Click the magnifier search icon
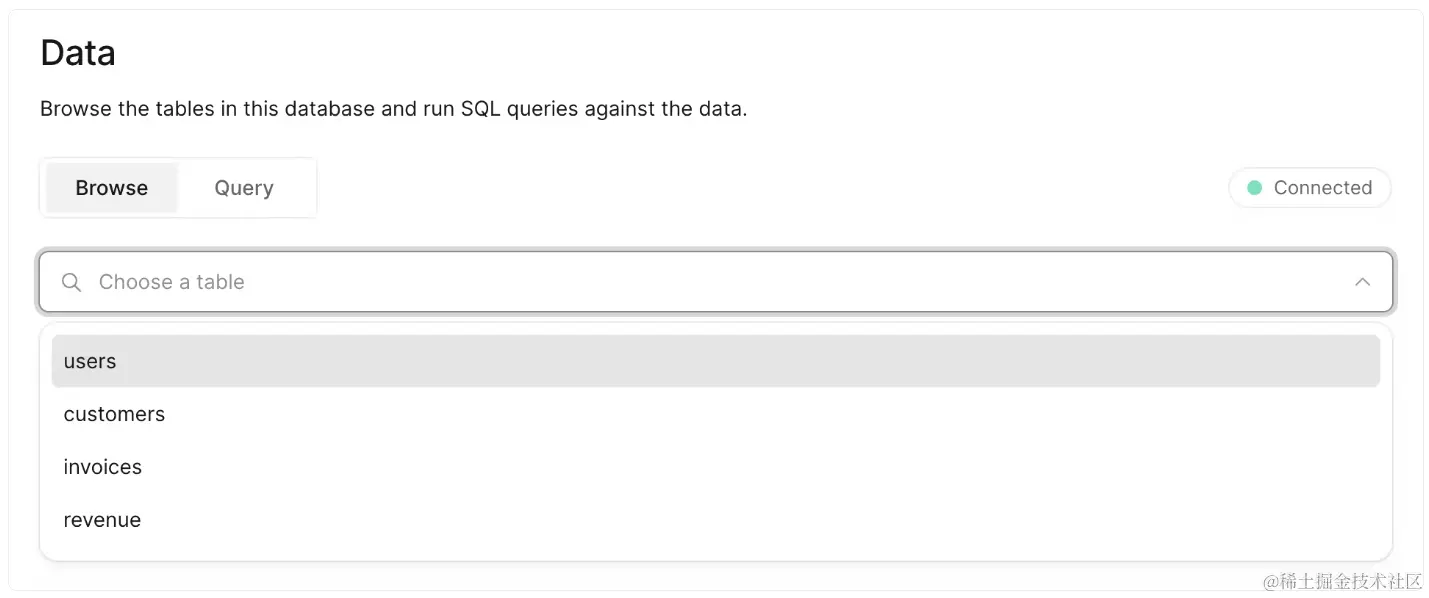The width and height of the screenshot is (1429, 598). (x=71, y=282)
